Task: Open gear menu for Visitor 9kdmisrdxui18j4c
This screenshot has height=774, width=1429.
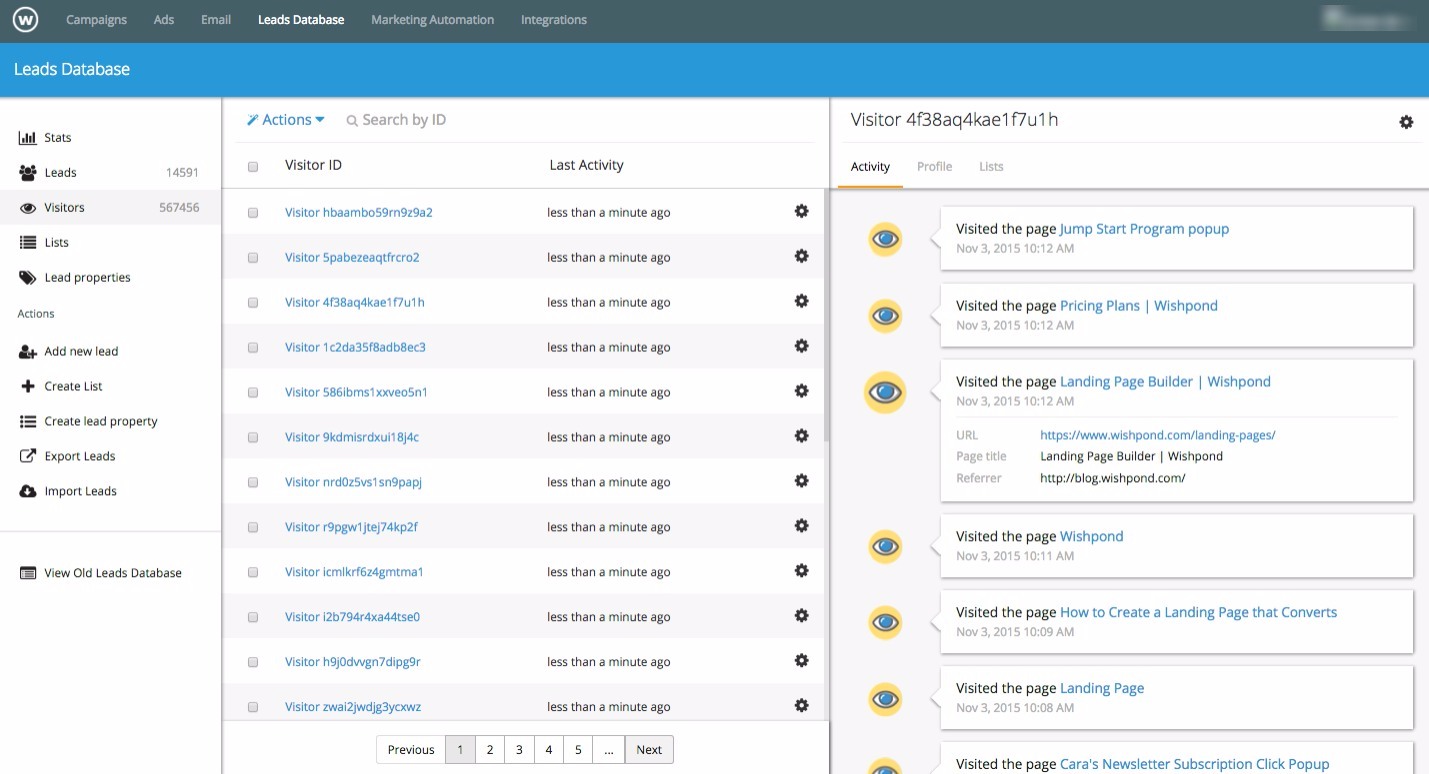Action: (x=801, y=436)
